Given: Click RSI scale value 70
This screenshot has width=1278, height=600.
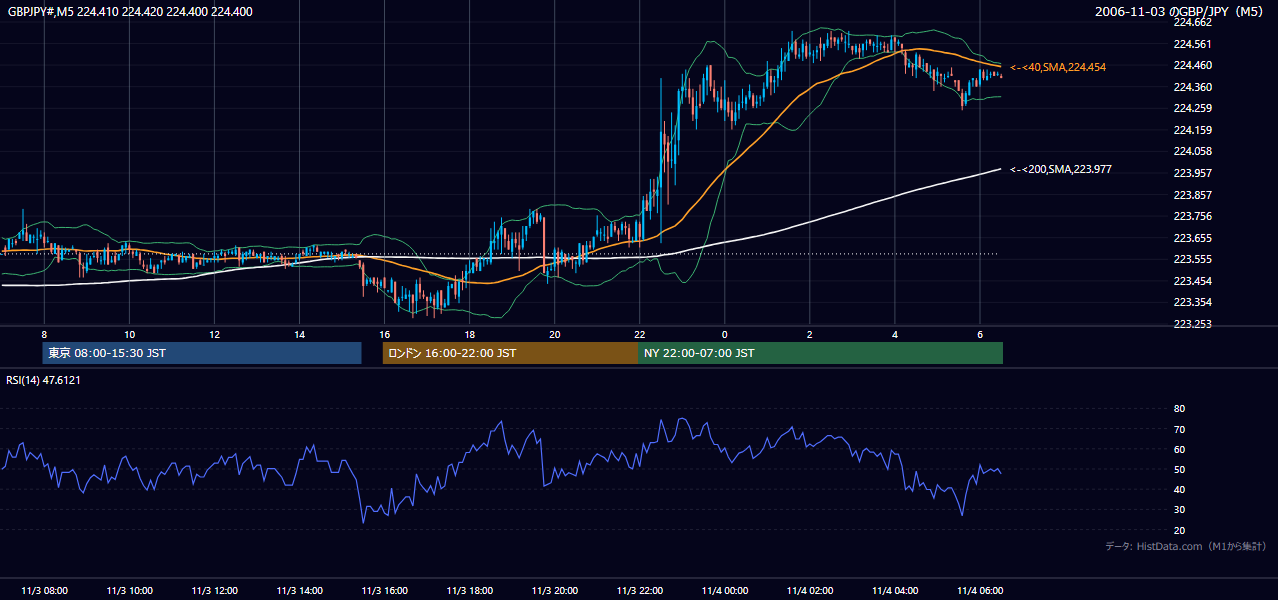Looking at the screenshot, I should pyautogui.click(x=1179, y=429).
